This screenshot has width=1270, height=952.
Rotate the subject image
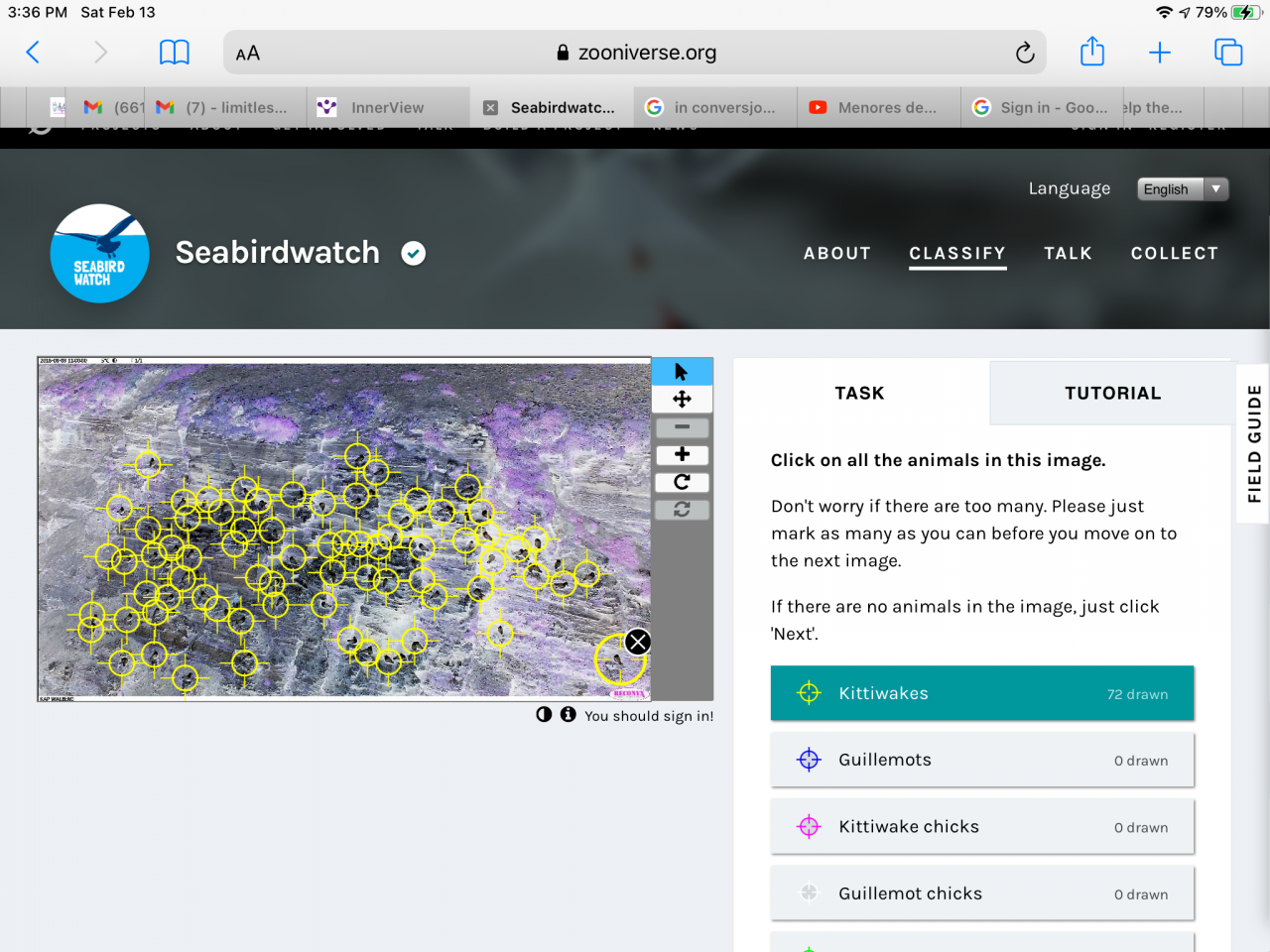click(x=682, y=482)
